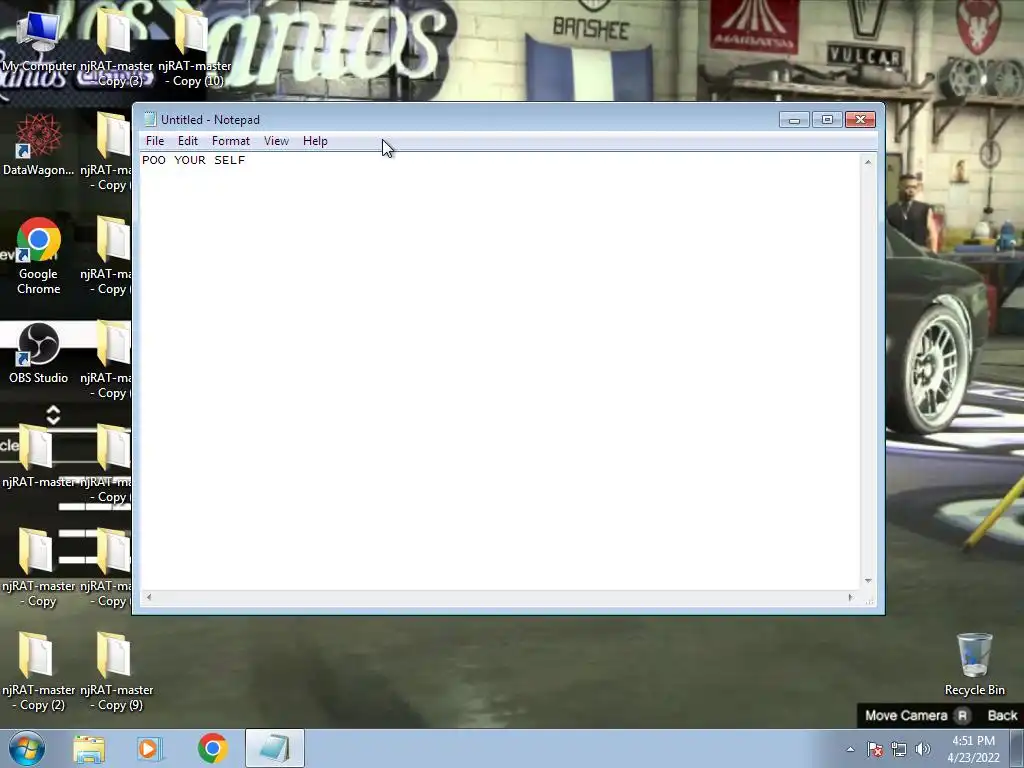Click the Notepad icon in title bar
This screenshot has width=1024, height=768.
click(150, 120)
